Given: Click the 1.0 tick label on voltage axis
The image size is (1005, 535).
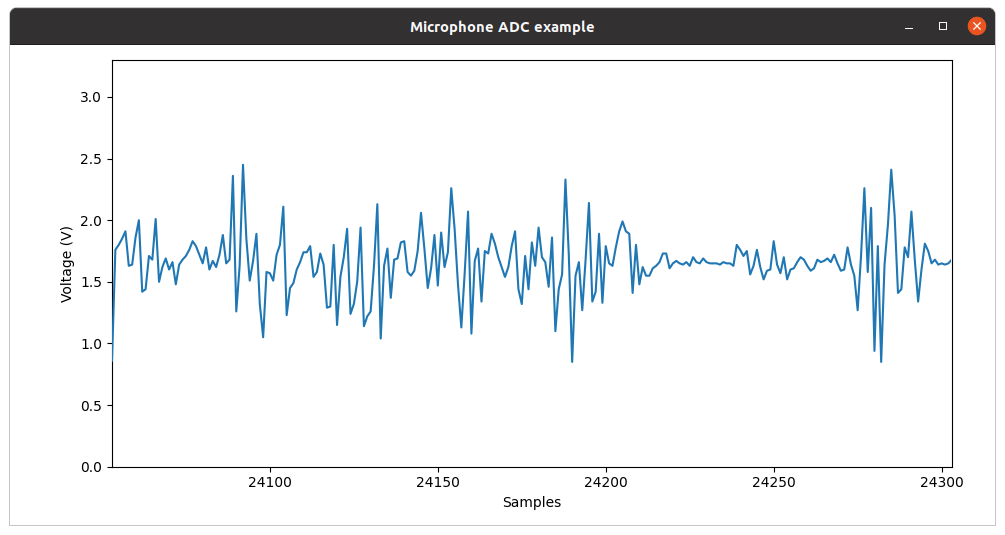Looking at the screenshot, I should click(x=89, y=344).
